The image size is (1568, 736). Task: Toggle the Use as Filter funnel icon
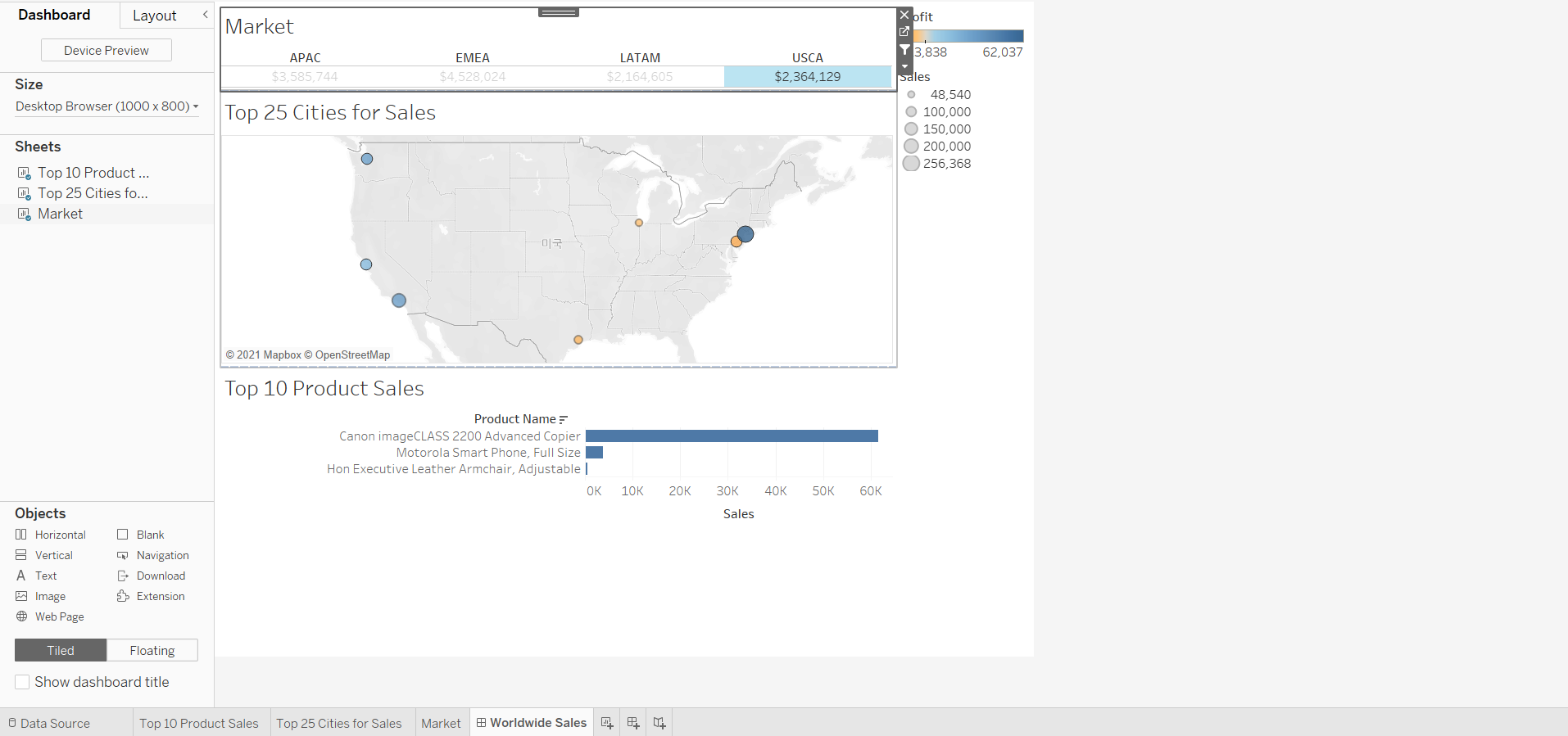coord(904,50)
